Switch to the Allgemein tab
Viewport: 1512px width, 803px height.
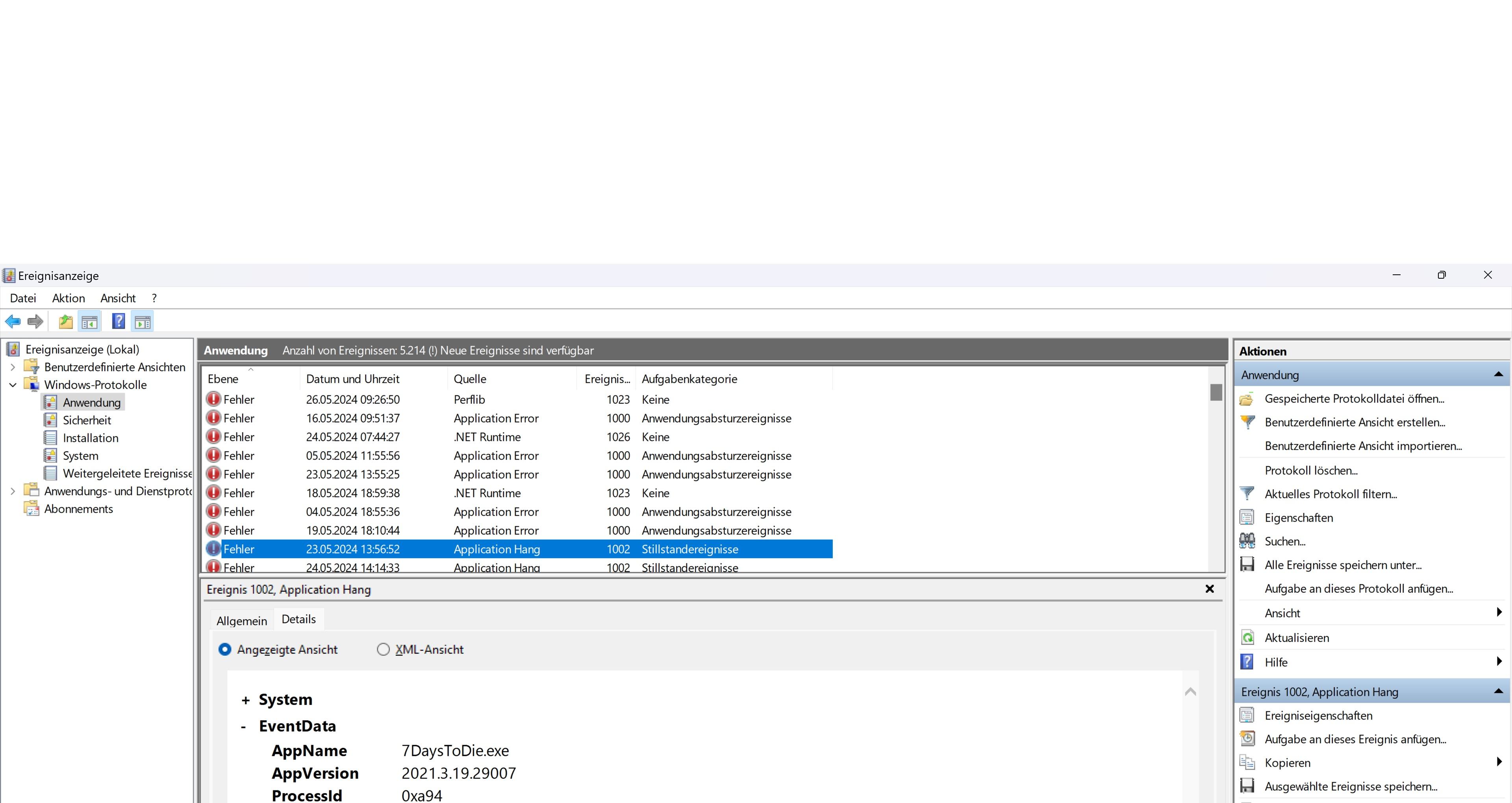tap(241, 620)
